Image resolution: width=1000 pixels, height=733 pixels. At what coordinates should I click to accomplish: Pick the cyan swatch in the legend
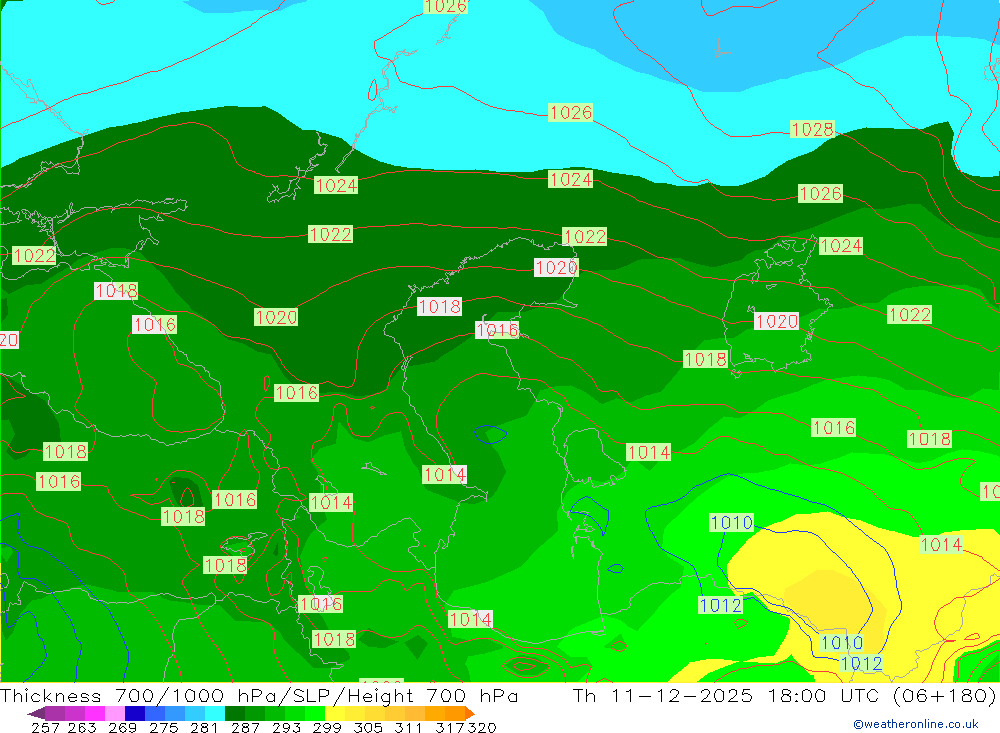pyautogui.click(x=215, y=713)
